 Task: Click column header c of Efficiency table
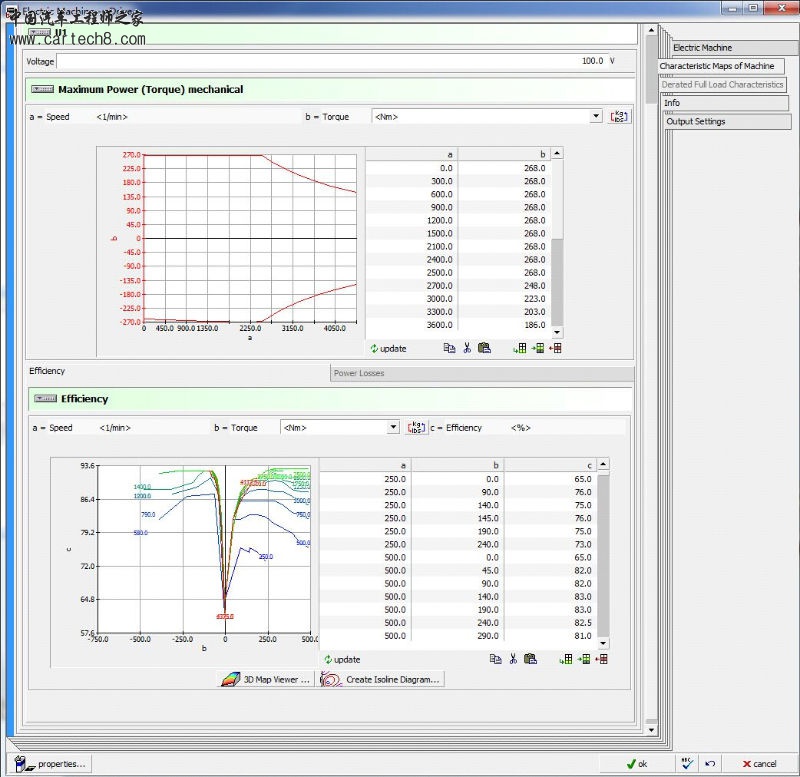coord(550,465)
